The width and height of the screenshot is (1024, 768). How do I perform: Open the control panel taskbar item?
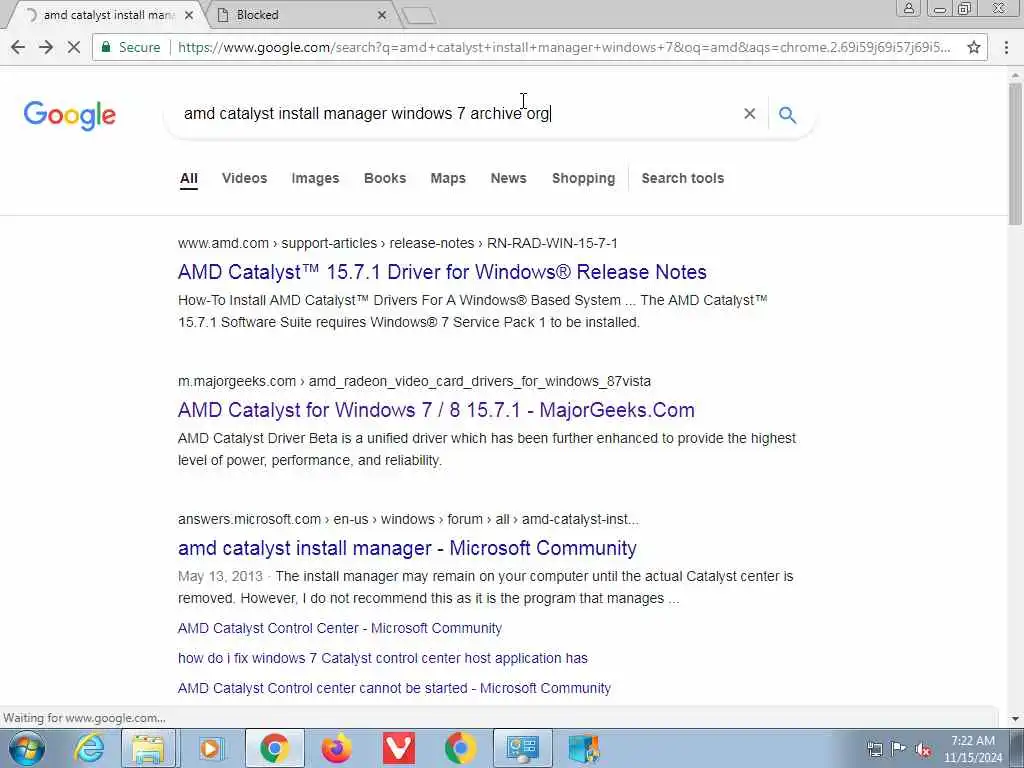[x=522, y=748]
